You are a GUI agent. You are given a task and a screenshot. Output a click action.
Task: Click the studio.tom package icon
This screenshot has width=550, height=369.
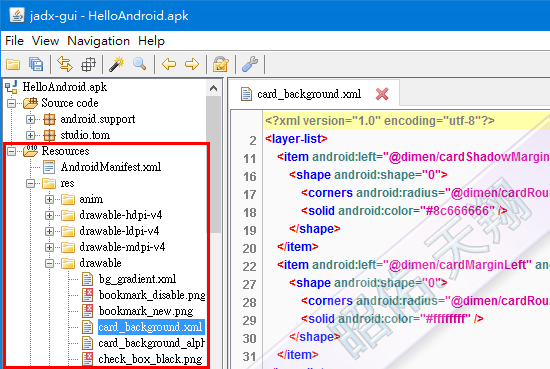pyautogui.click(x=49, y=135)
